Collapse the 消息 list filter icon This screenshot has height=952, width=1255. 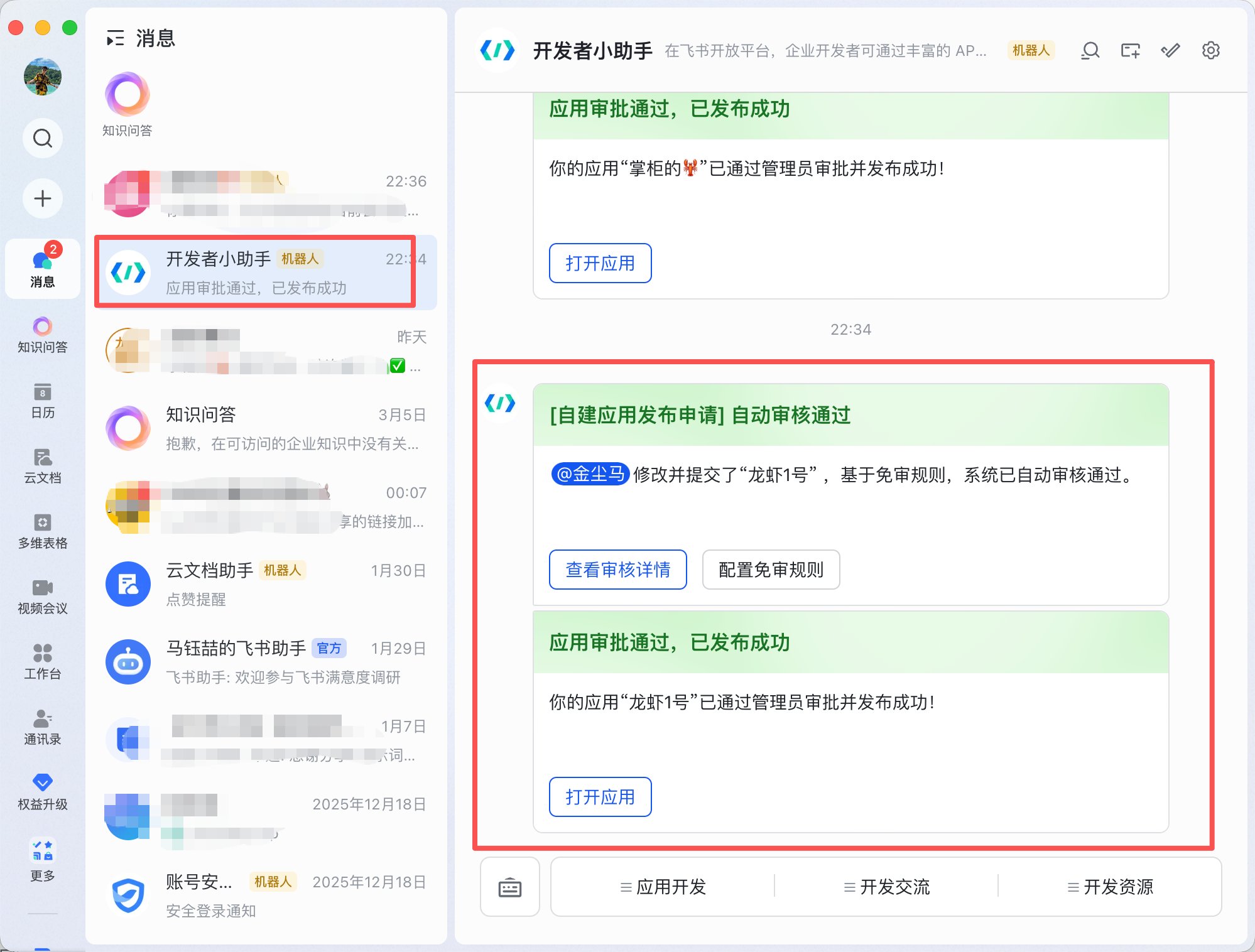point(115,38)
